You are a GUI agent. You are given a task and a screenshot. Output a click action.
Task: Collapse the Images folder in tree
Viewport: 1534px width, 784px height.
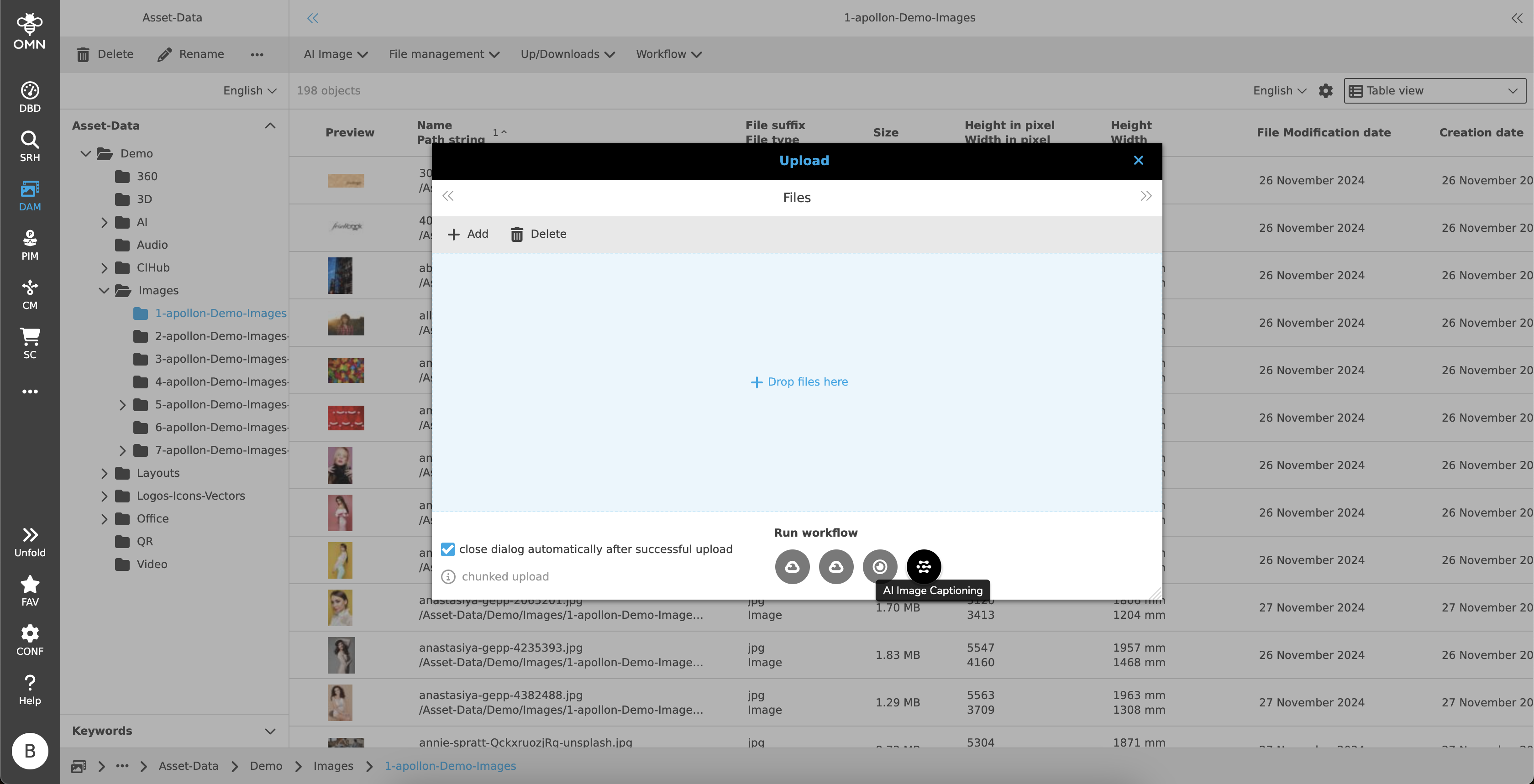pos(104,291)
